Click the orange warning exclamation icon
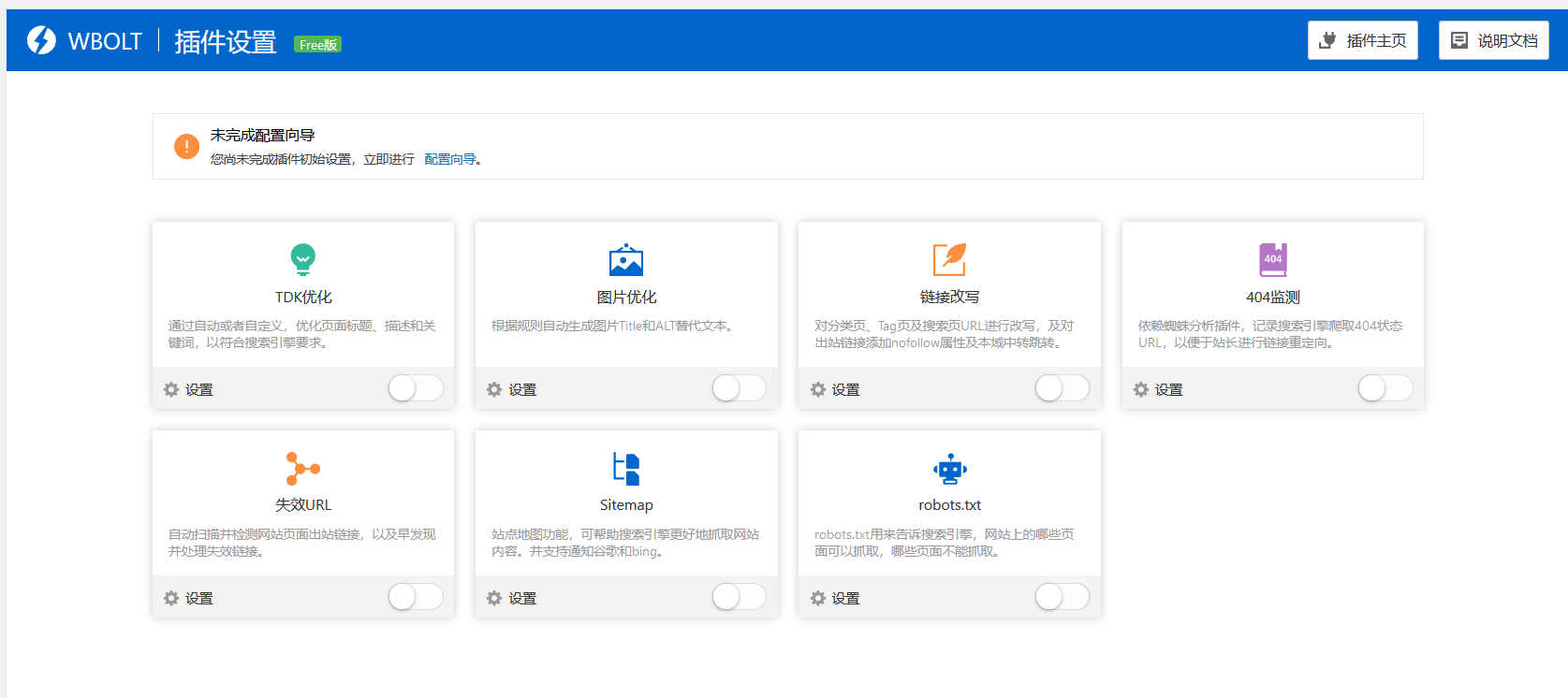 click(x=186, y=147)
